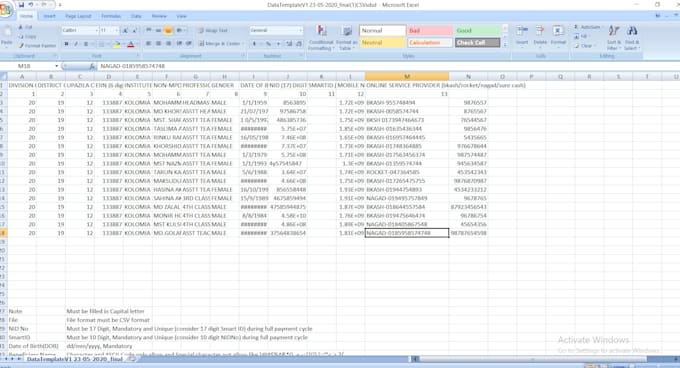The height and width of the screenshot is (368, 680).
Task: Switch to the Data tab
Action: 136,16
